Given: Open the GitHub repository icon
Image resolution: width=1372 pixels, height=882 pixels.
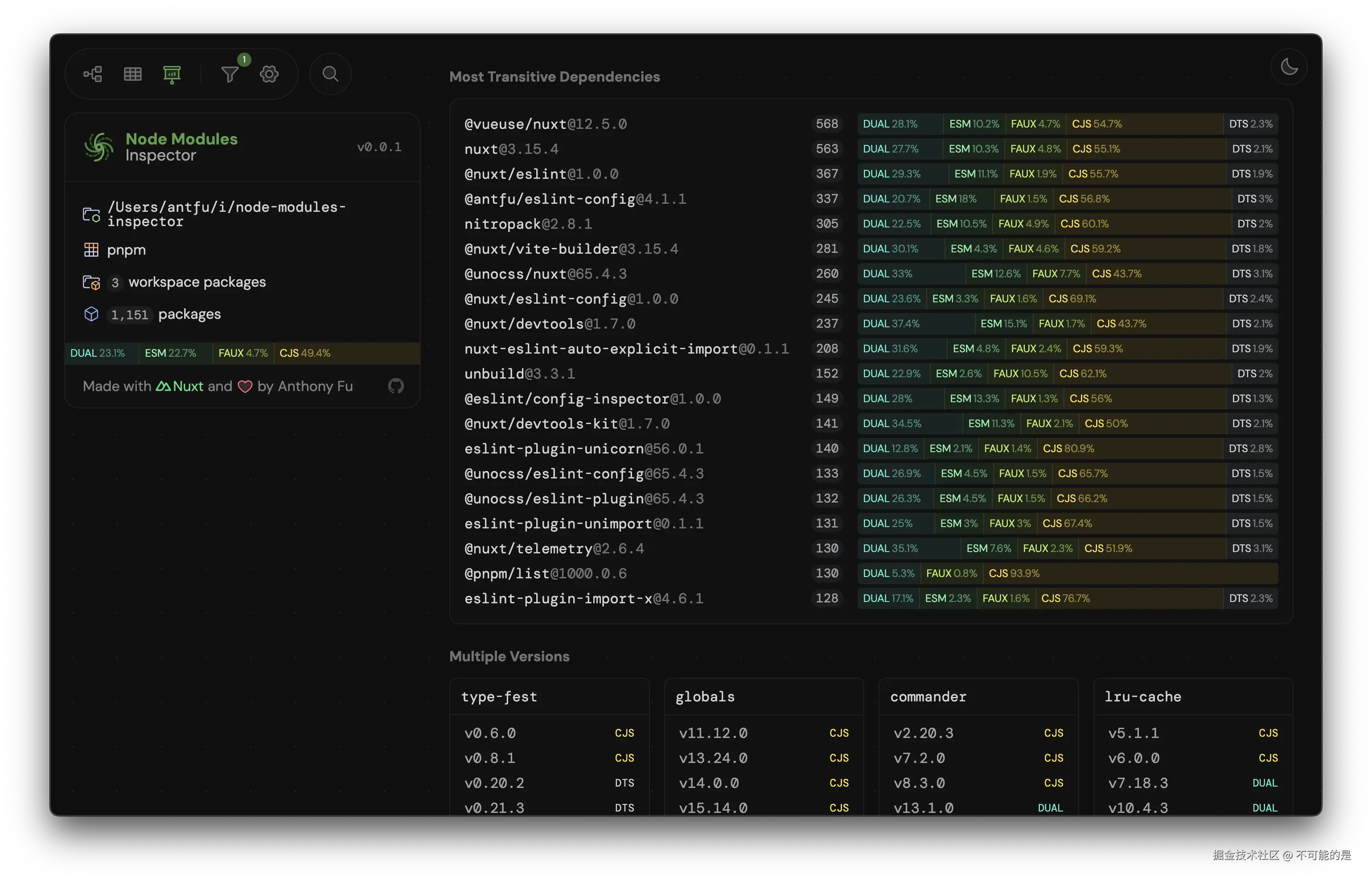Looking at the screenshot, I should point(395,386).
